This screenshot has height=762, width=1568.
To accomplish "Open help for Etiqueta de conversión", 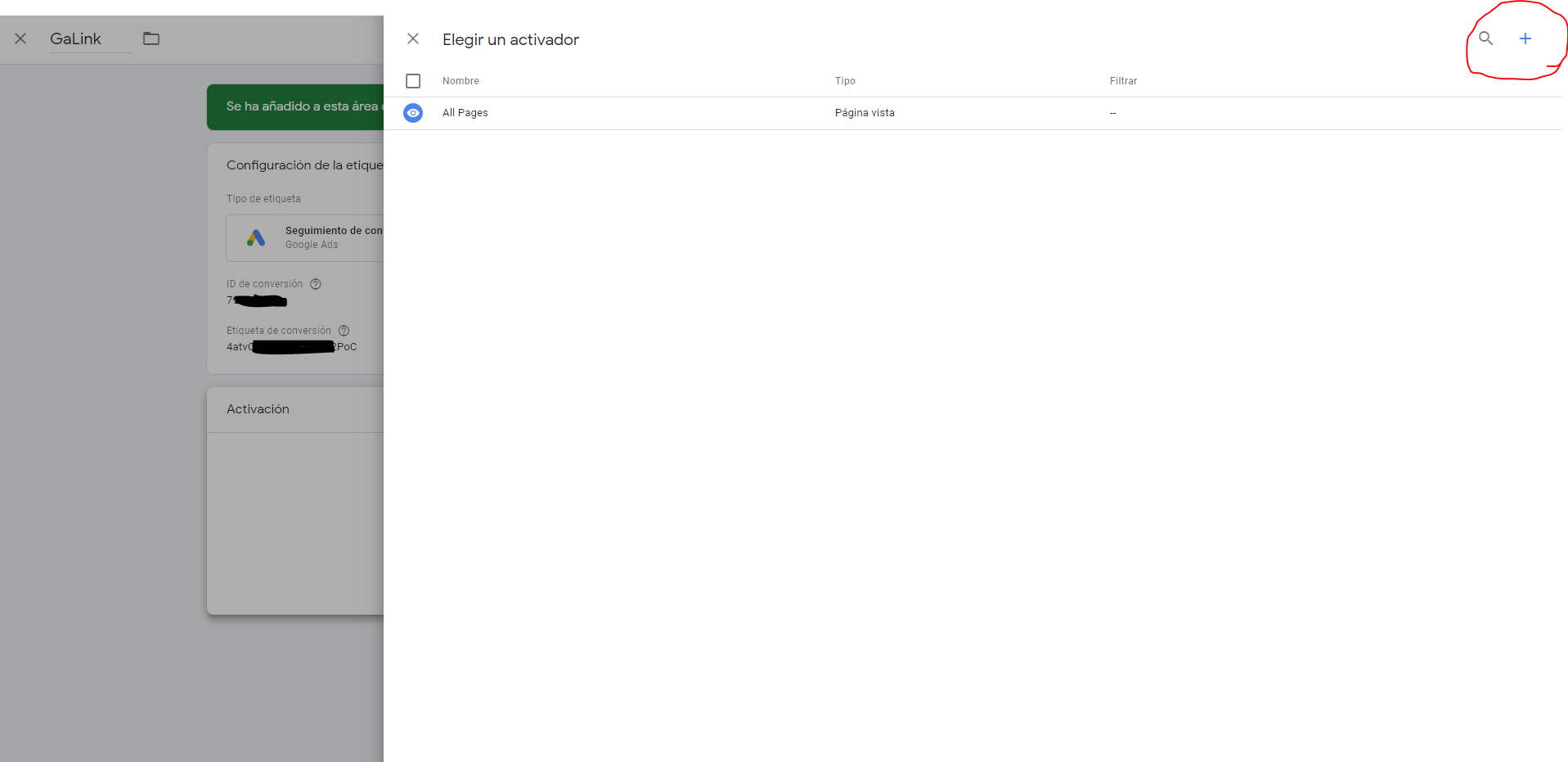I will [x=344, y=331].
